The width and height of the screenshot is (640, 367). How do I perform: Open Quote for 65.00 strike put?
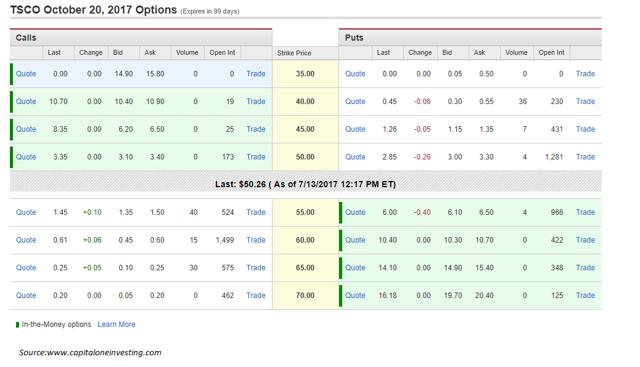tap(355, 268)
